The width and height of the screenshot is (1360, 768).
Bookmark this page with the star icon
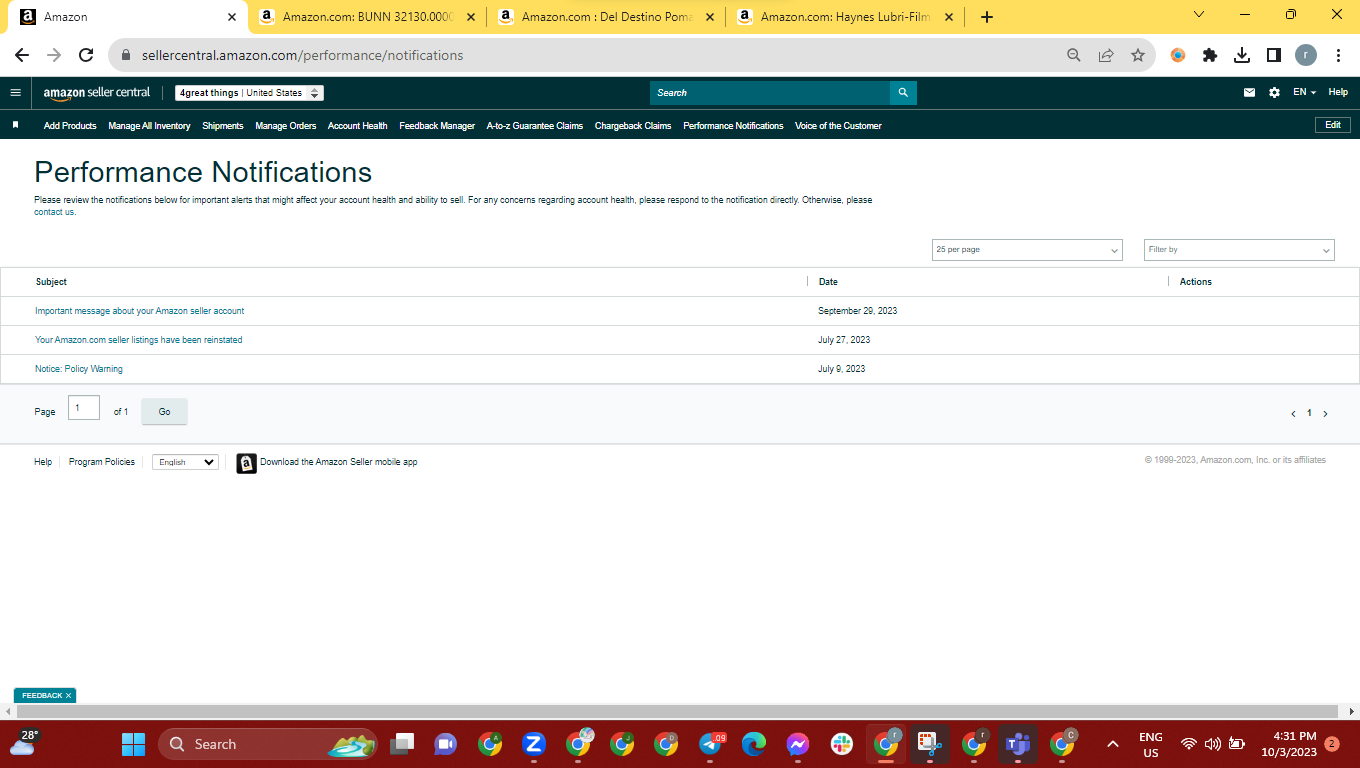[1138, 56]
